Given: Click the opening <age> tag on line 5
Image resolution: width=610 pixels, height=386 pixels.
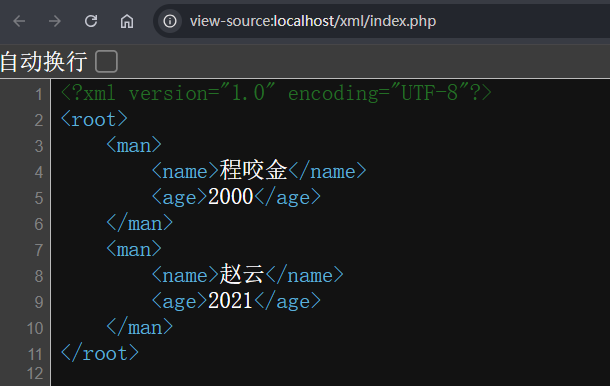Looking at the screenshot, I should [179, 197].
